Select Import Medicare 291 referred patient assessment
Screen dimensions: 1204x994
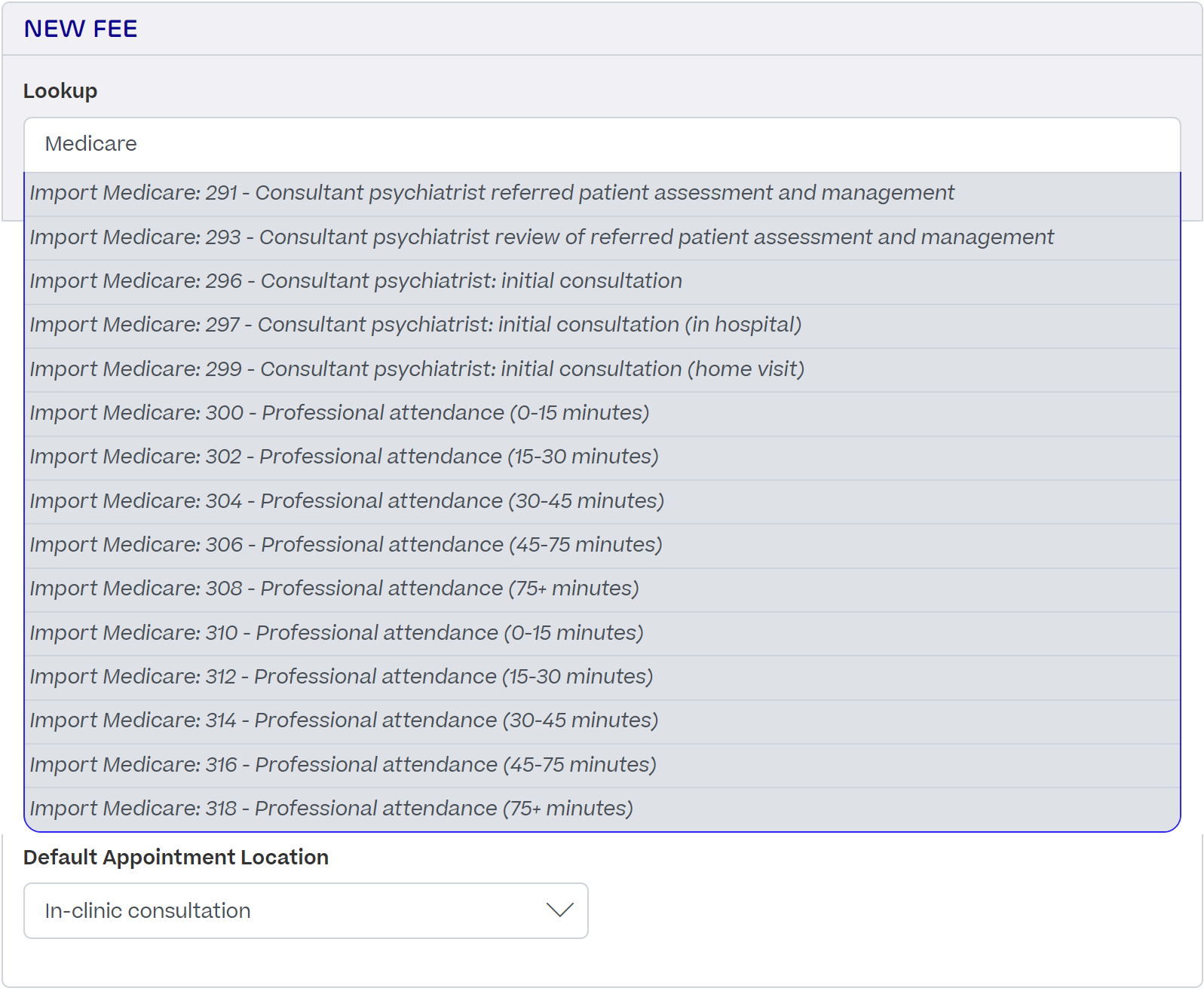(x=602, y=194)
